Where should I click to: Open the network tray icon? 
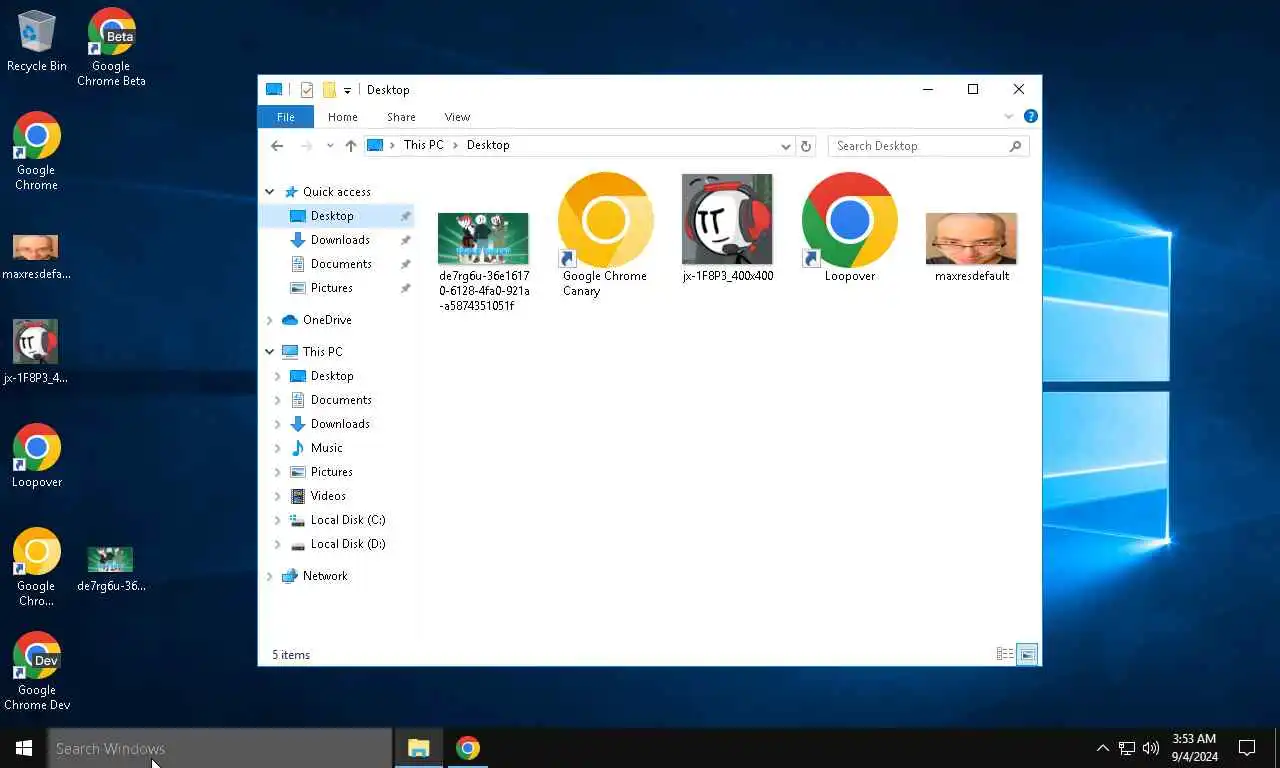pos(1127,748)
